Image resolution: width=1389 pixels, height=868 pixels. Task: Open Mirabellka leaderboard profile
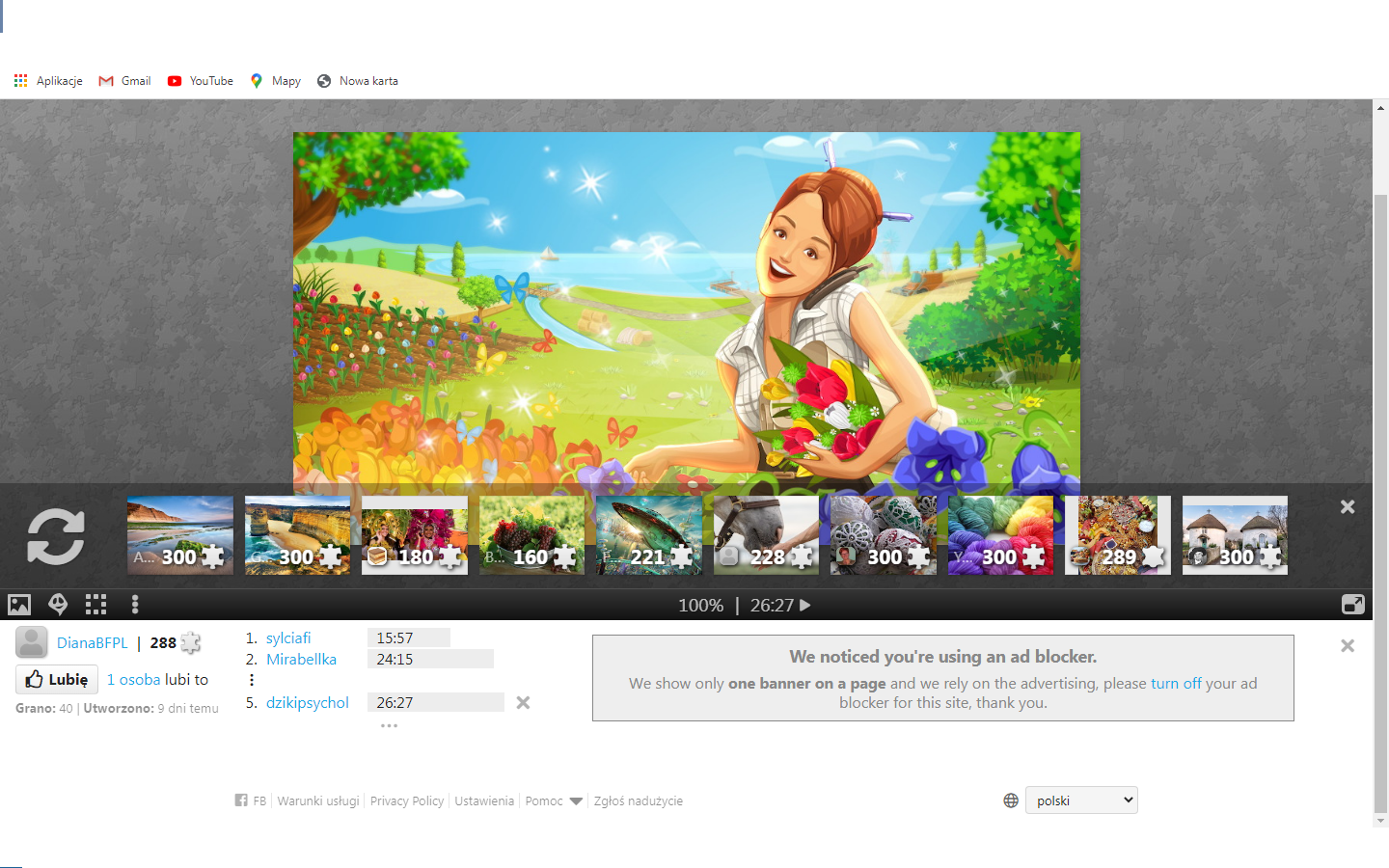(301, 660)
